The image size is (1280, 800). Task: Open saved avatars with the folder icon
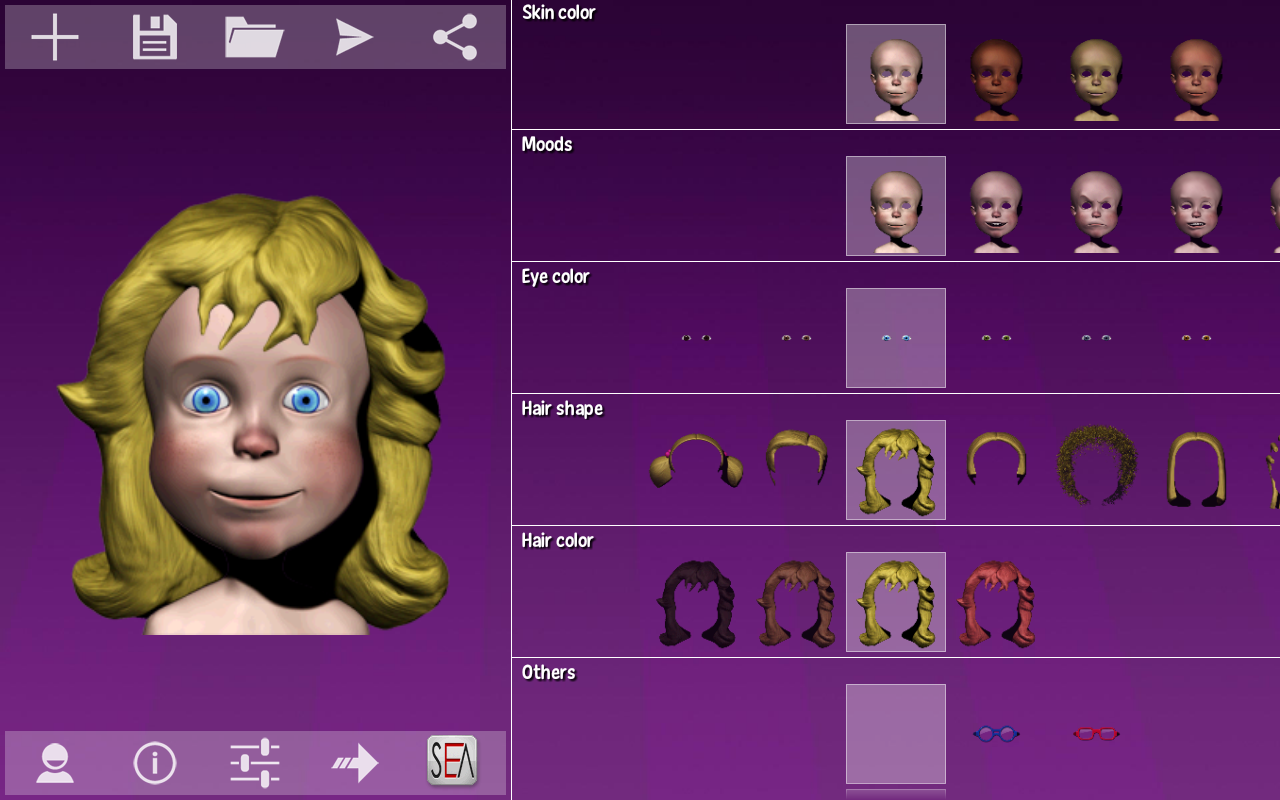tap(254, 37)
